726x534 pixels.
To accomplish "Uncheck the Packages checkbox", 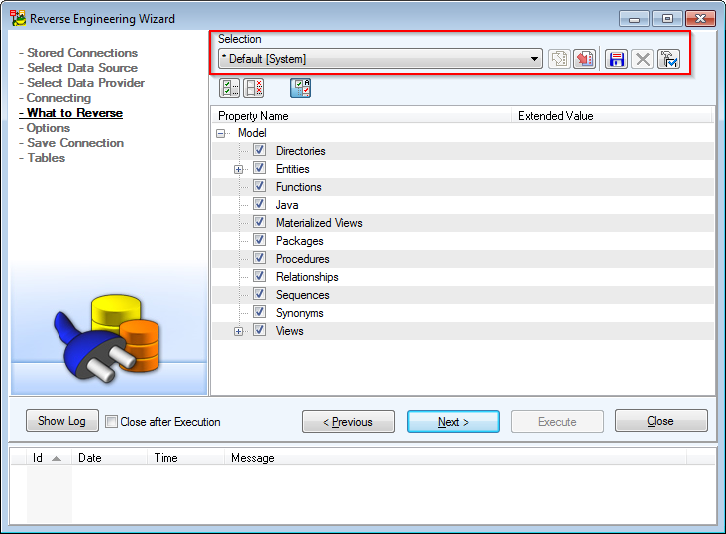I will 259,240.
